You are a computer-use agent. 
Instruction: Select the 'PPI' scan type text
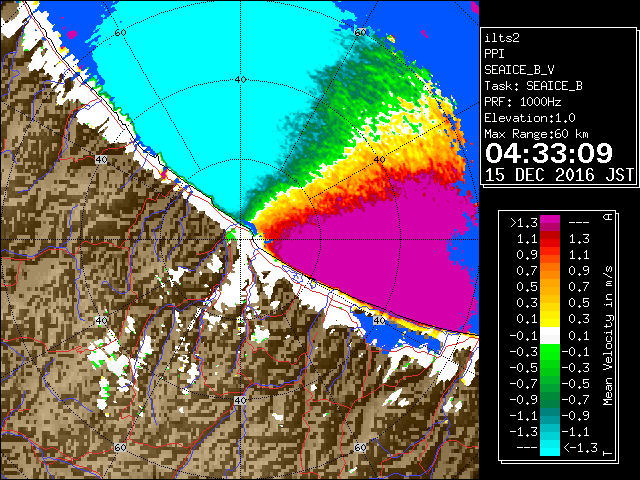pyautogui.click(x=494, y=54)
